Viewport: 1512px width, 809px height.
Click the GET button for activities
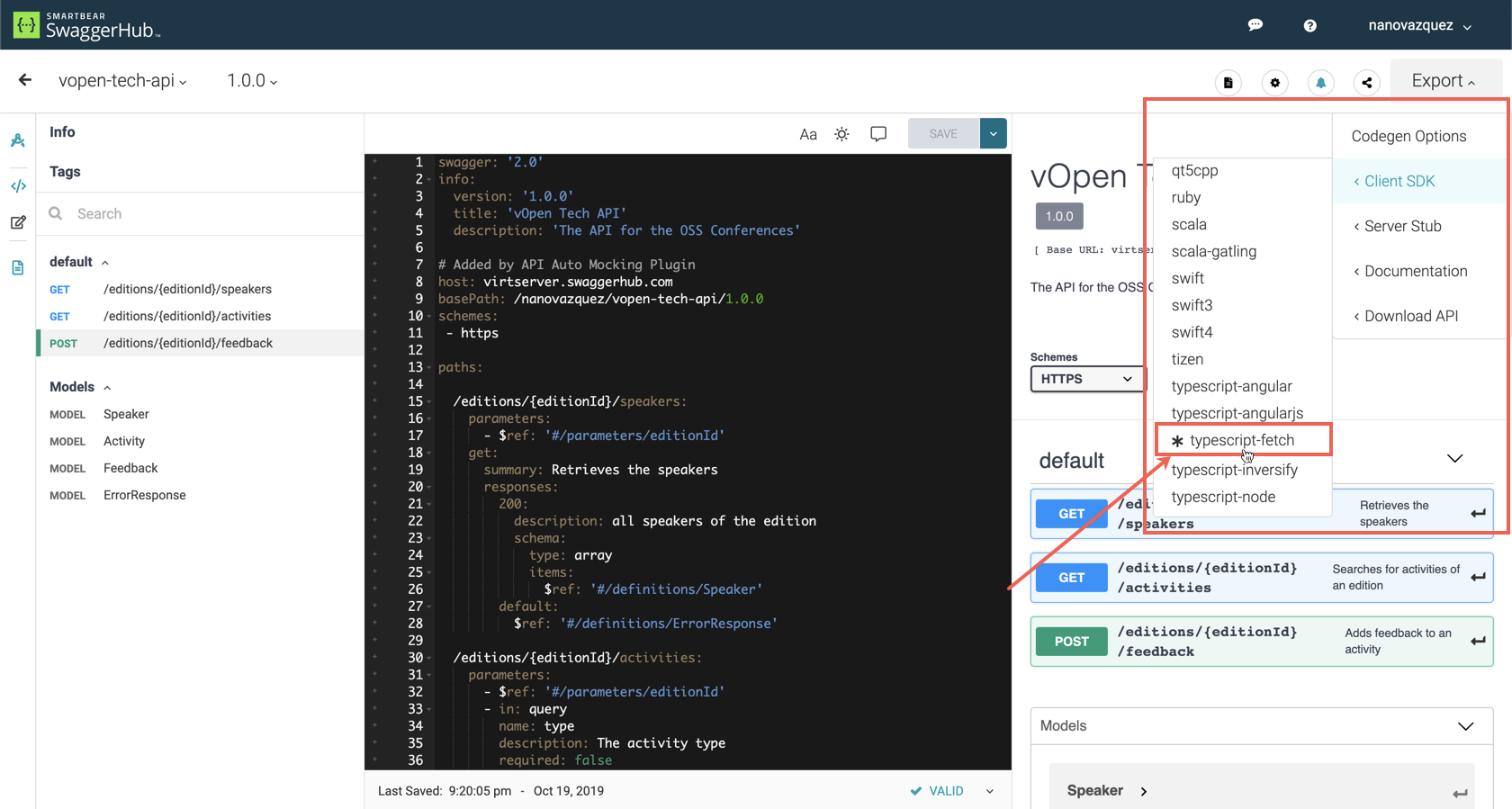(x=1071, y=577)
